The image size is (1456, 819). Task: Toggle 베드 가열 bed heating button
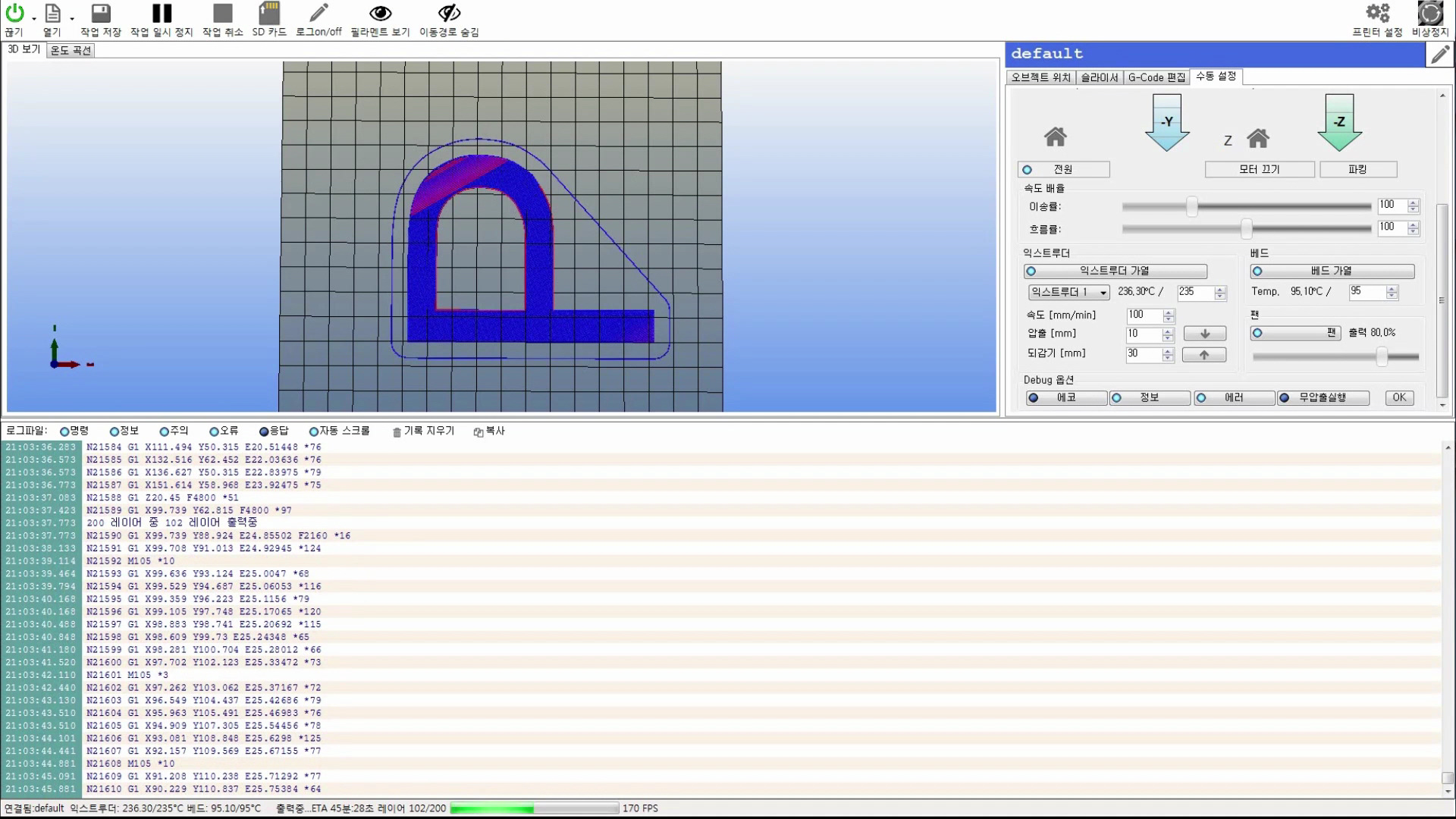pyautogui.click(x=1332, y=271)
